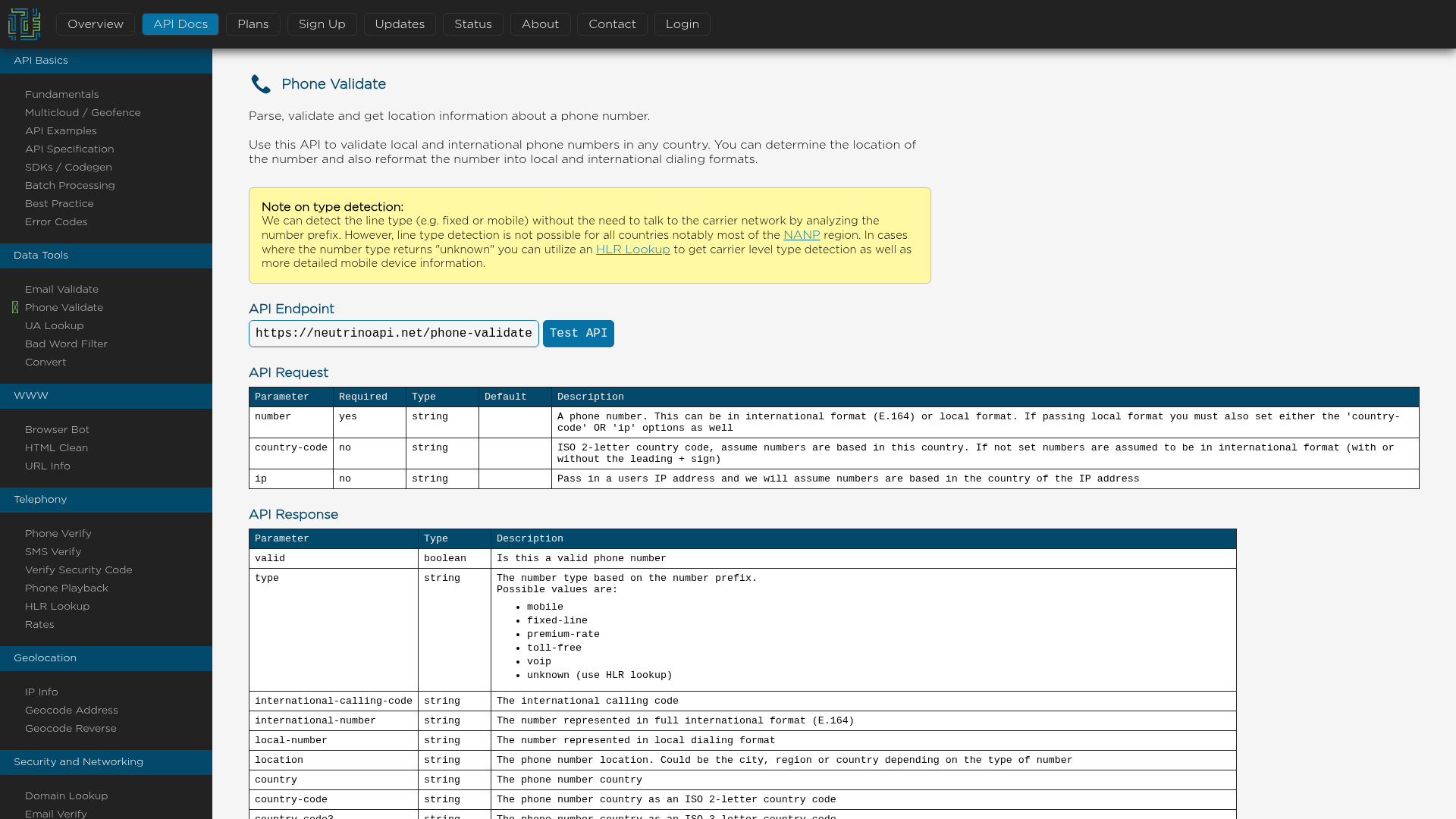Image resolution: width=1456 pixels, height=819 pixels.
Task: Open the Overview nav tab
Action: point(96,24)
